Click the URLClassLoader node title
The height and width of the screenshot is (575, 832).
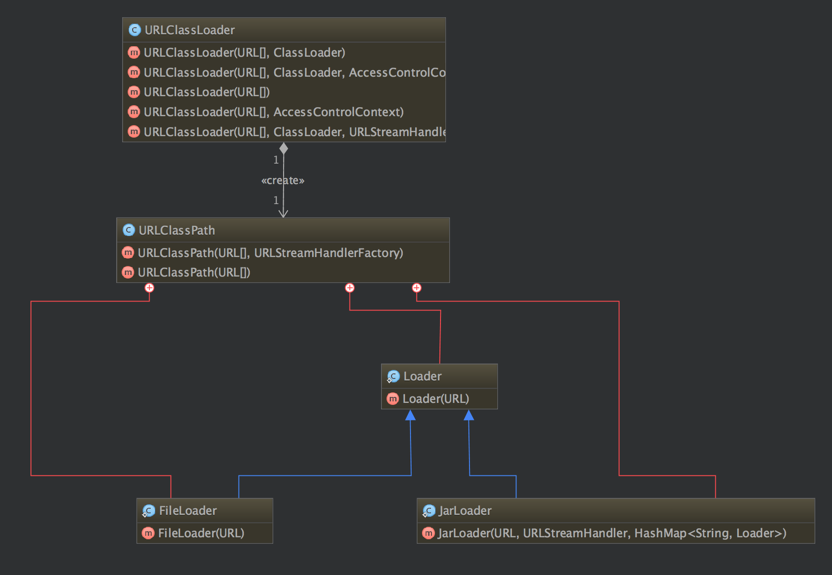click(189, 30)
